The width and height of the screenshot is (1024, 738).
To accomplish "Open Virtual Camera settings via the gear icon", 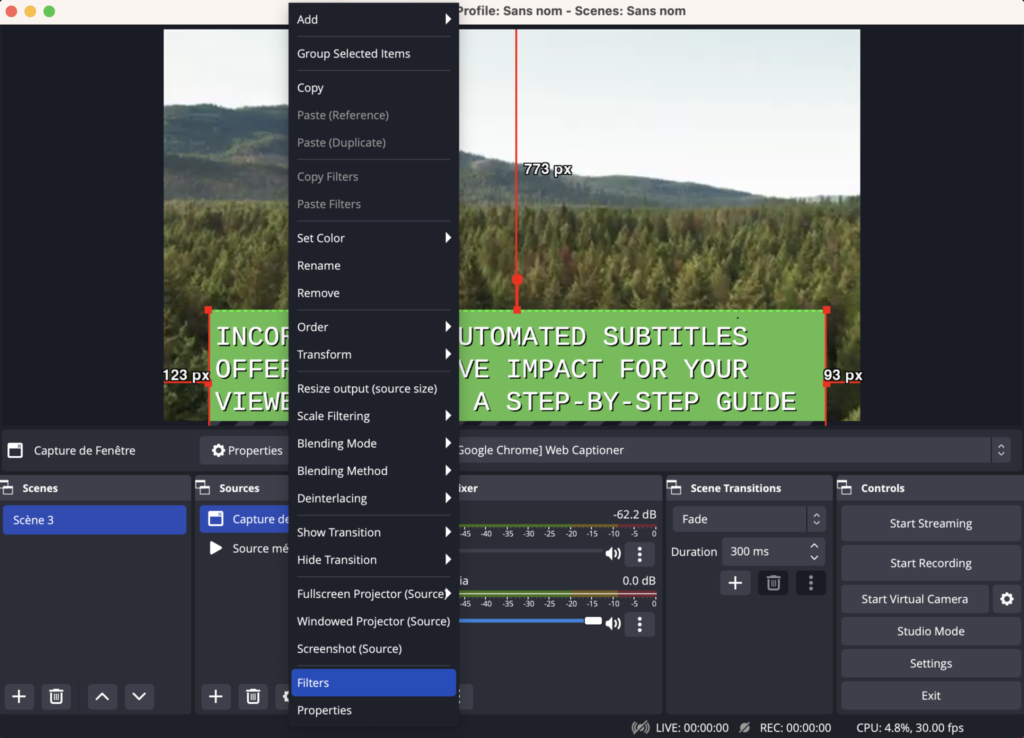I will (1006, 598).
